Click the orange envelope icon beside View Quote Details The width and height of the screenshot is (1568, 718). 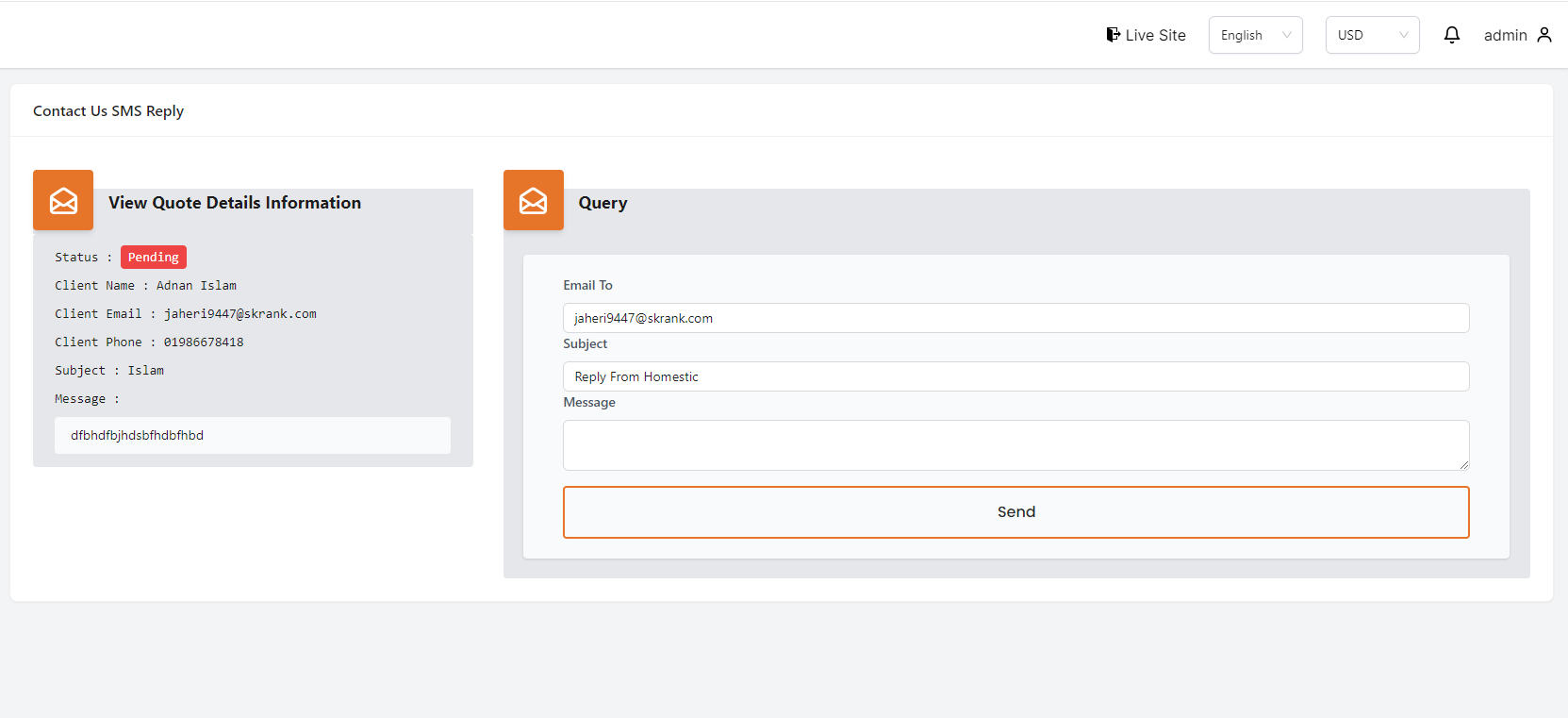pyautogui.click(x=63, y=200)
